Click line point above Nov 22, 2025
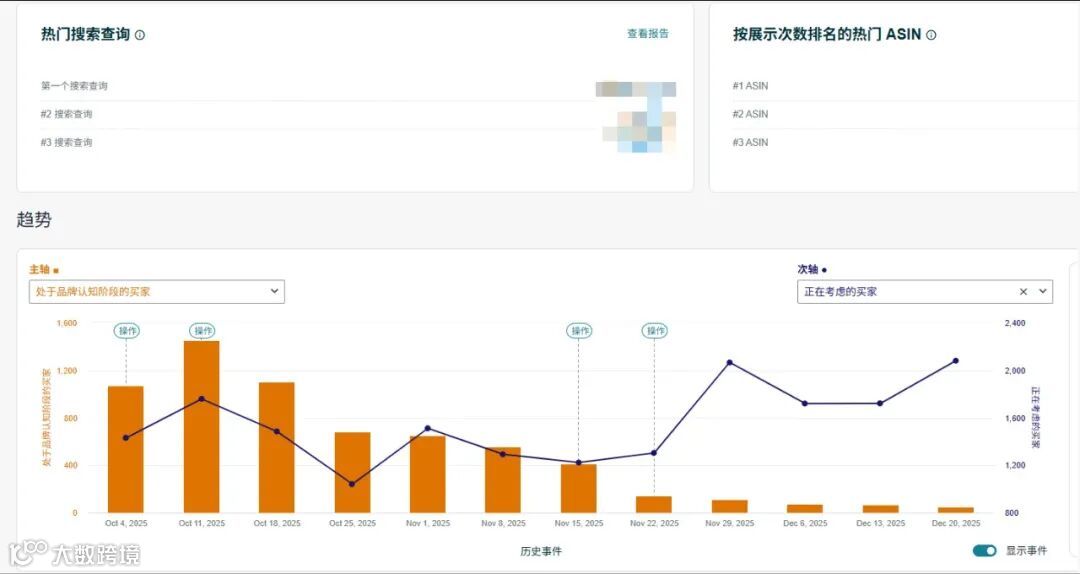Image resolution: width=1080 pixels, height=574 pixels. [654, 453]
